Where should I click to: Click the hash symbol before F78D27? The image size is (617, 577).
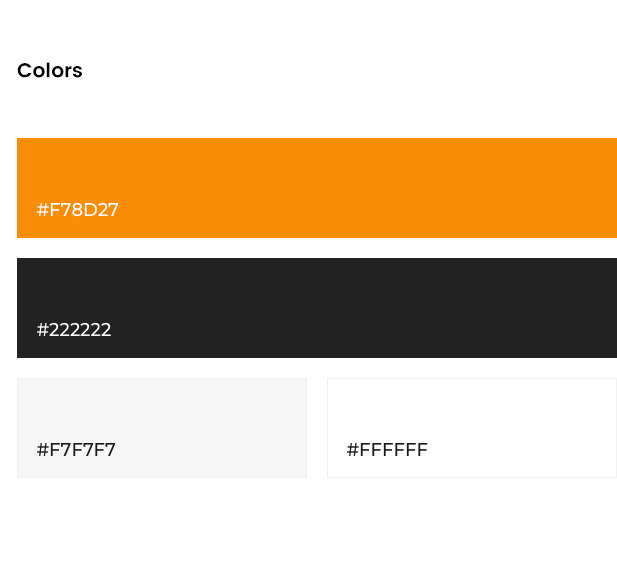[42, 210]
